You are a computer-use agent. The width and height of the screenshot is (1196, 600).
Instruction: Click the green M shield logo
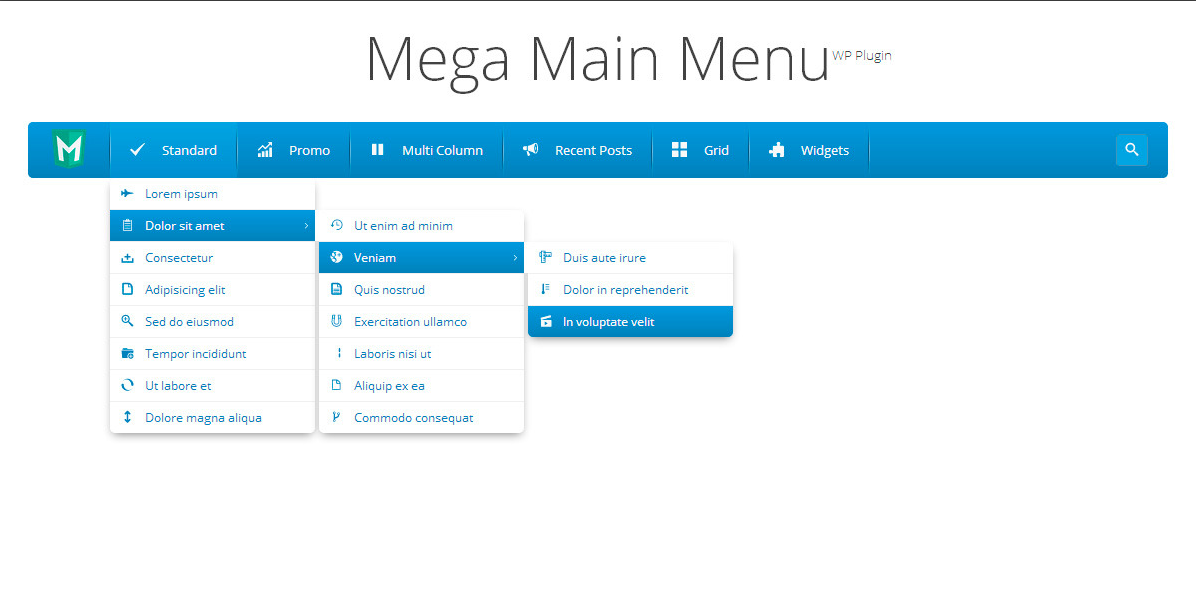click(x=69, y=149)
